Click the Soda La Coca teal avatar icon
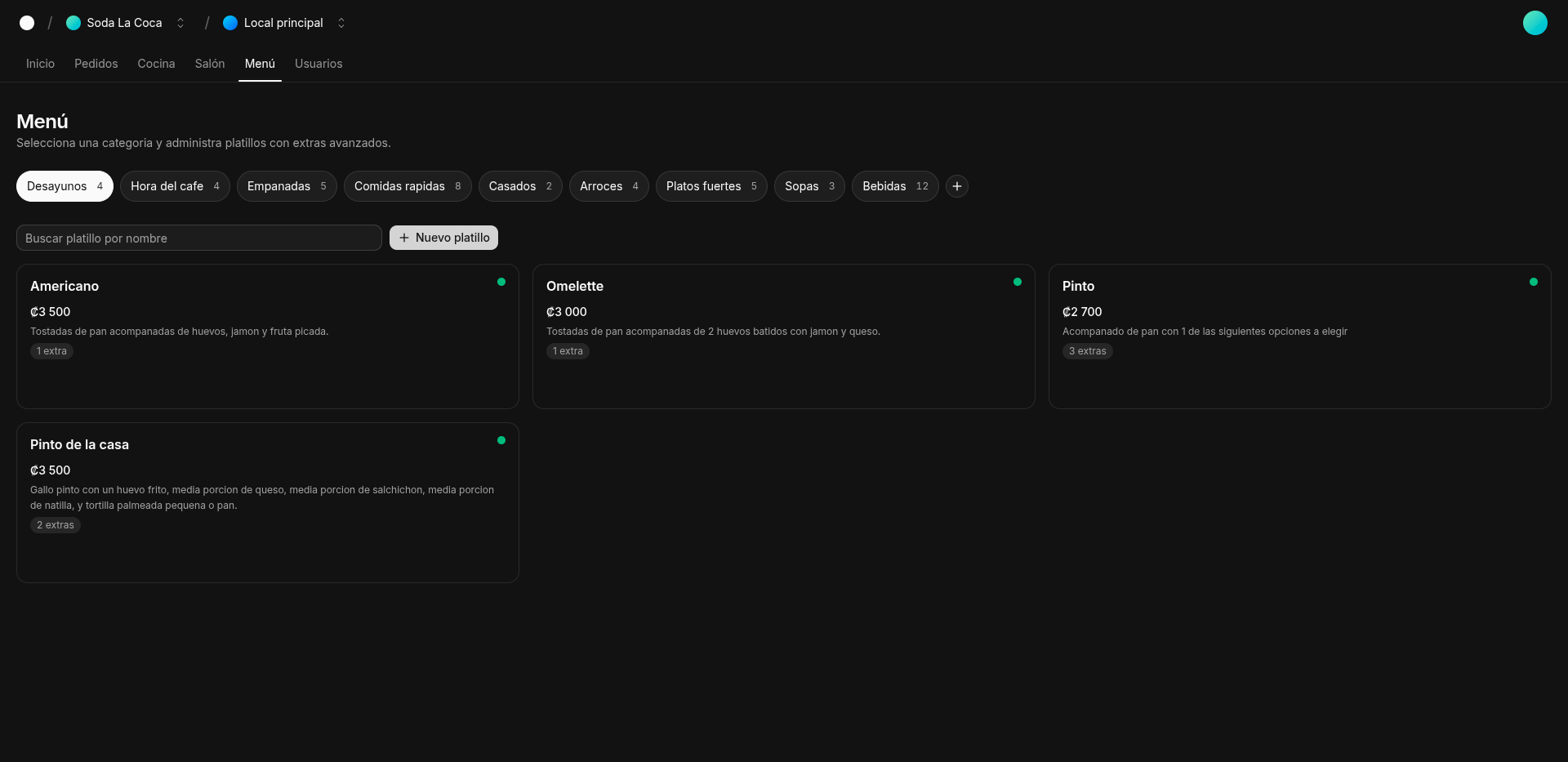Viewport: 1568px width, 762px height. coord(73,23)
